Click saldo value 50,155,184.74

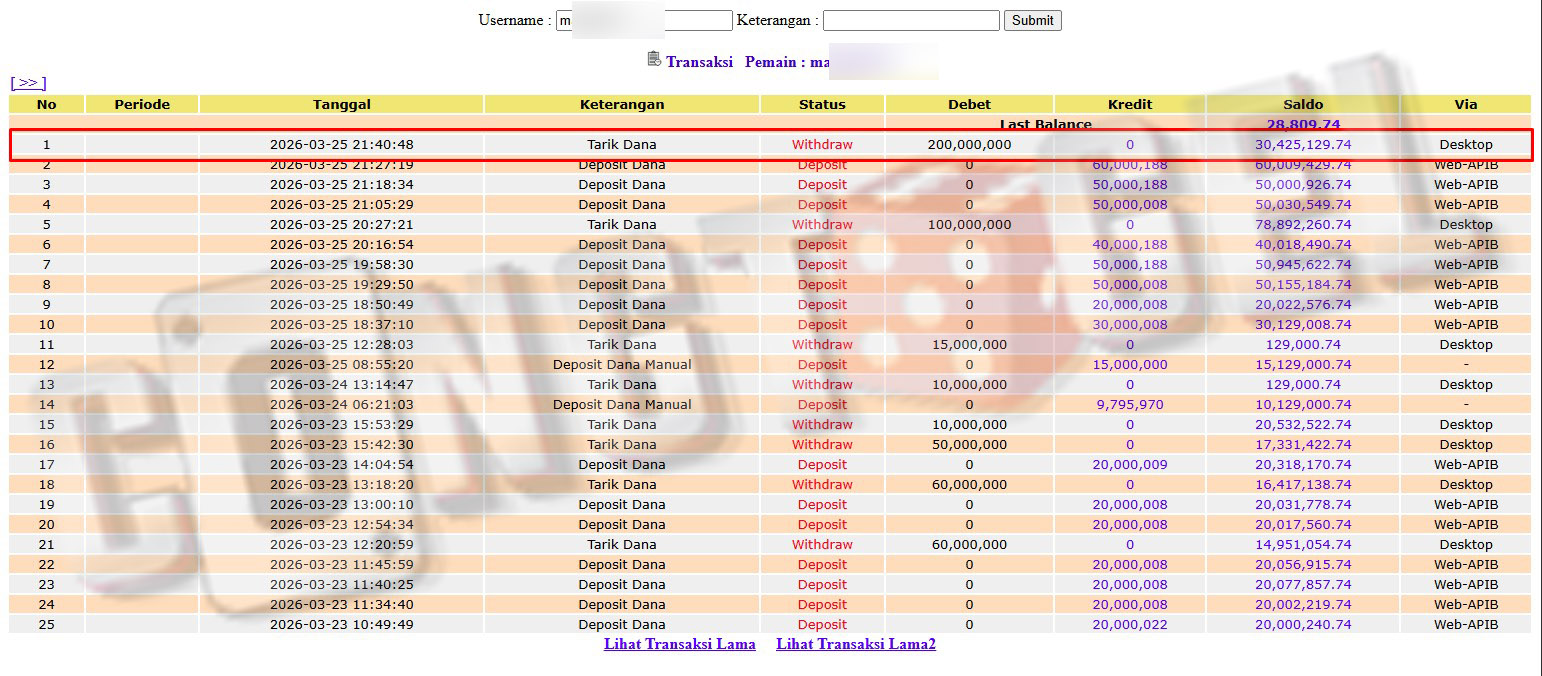(1303, 285)
